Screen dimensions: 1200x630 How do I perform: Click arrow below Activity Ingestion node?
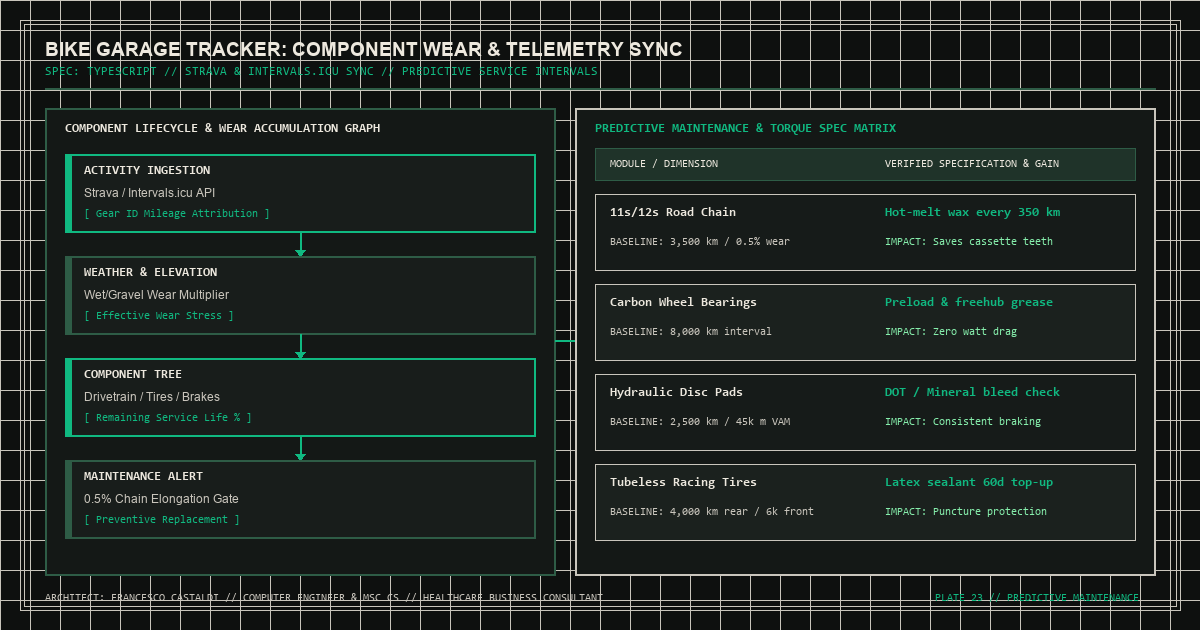click(x=300, y=245)
